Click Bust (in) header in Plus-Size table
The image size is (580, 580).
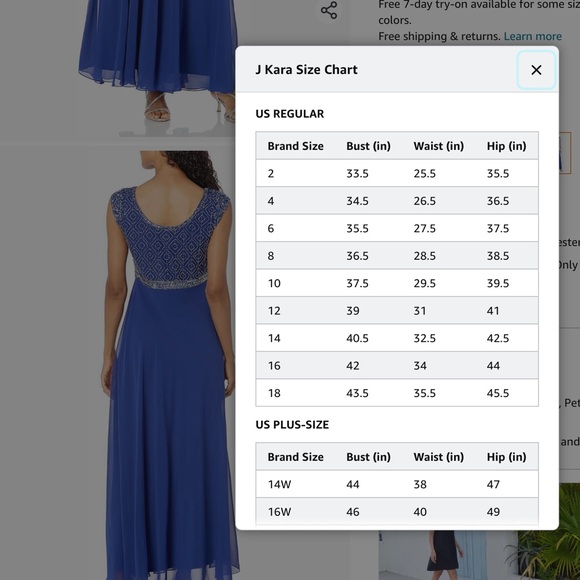368,457
